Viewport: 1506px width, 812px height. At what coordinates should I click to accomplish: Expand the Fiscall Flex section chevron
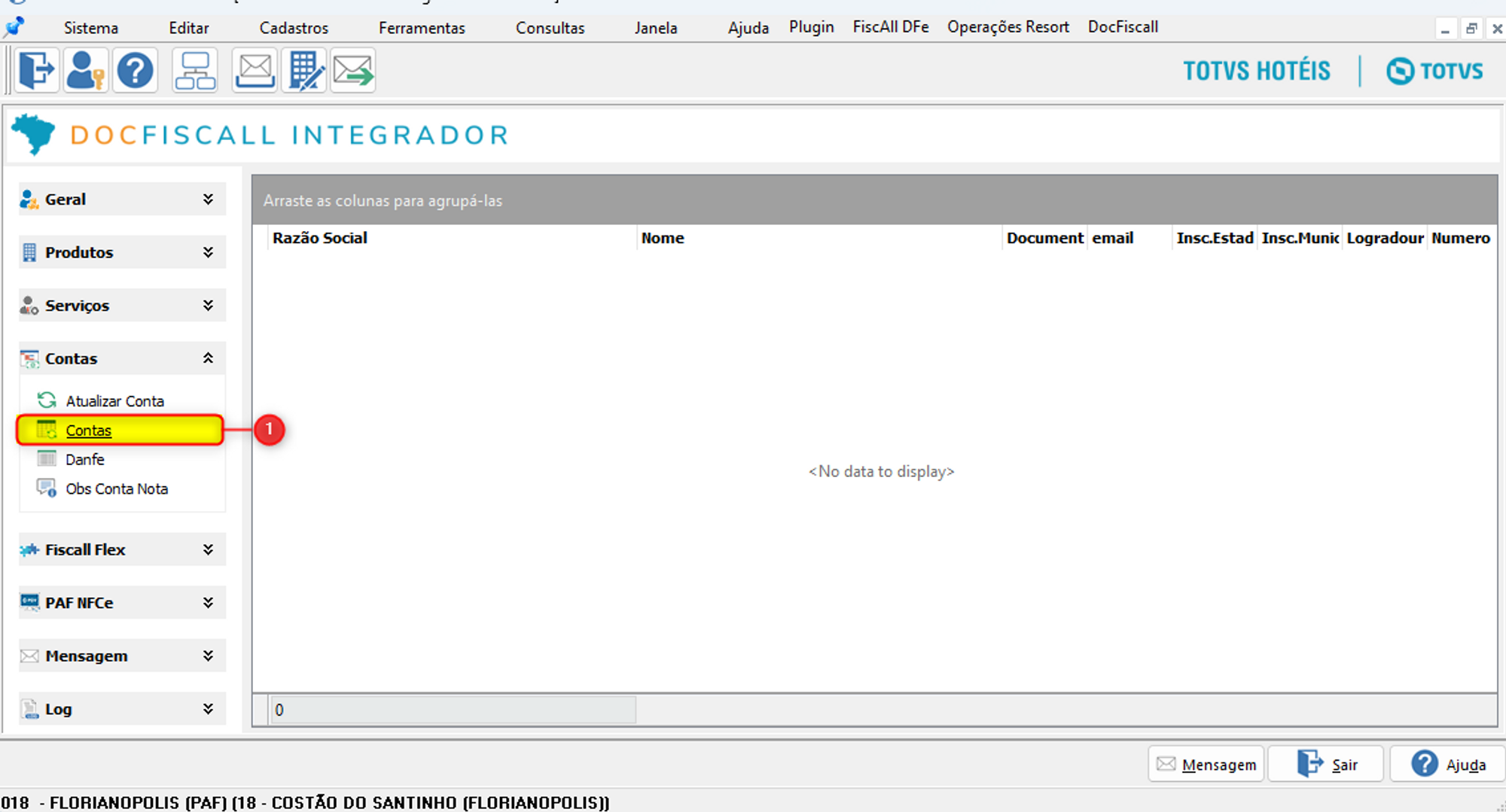pos(208,550)
